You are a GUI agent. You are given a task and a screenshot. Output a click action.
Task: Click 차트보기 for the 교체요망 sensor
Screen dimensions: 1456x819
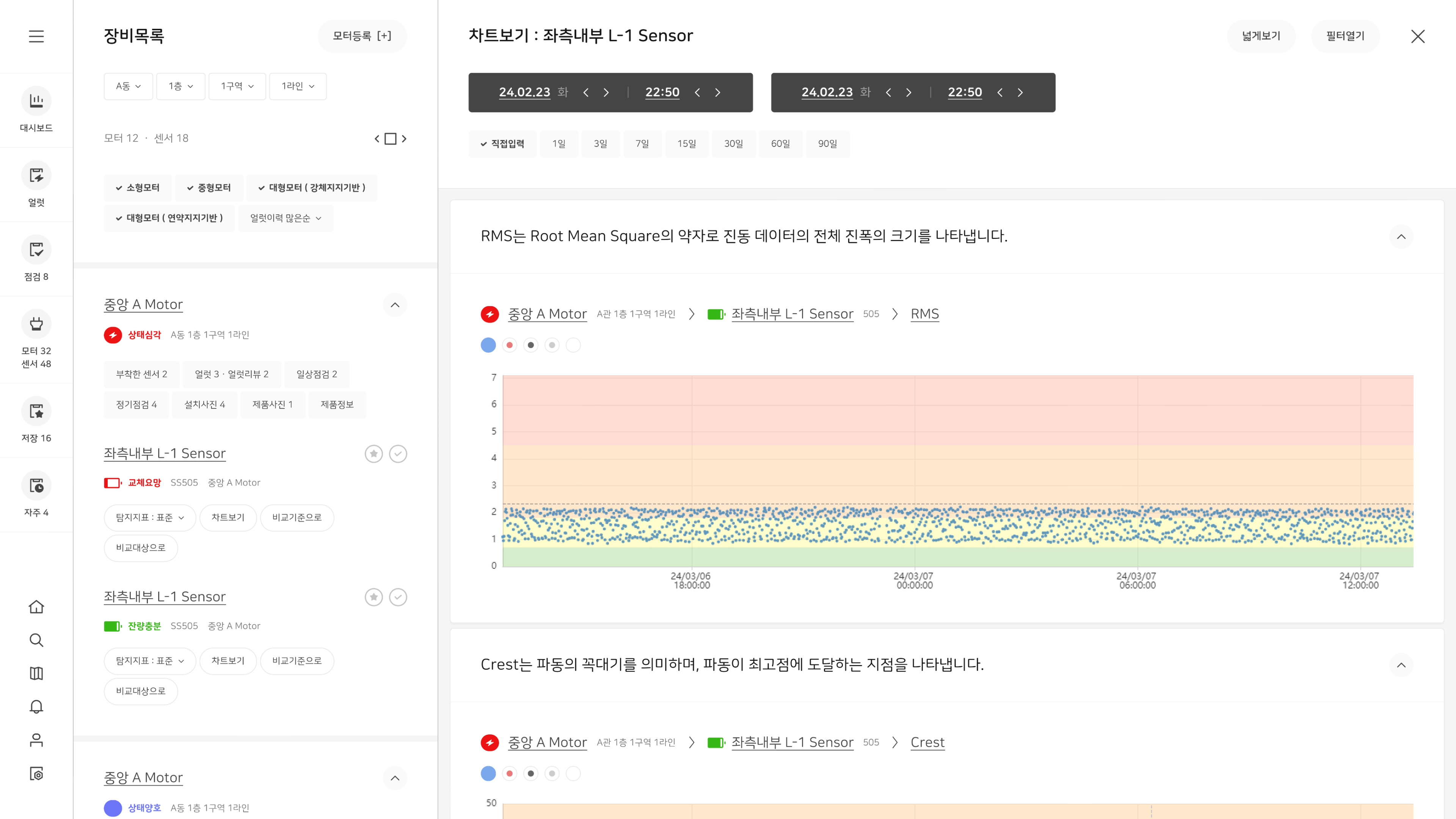point(228,518)
